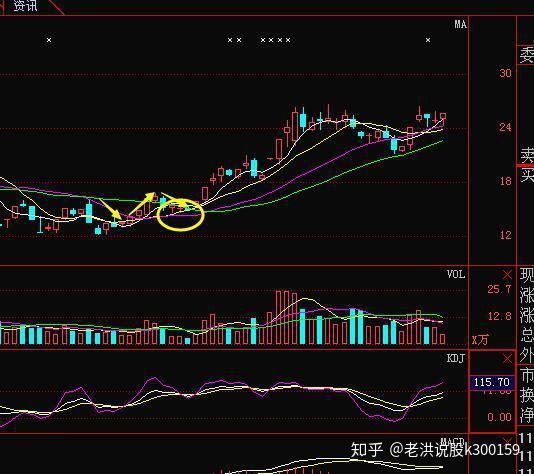This screenshot has width=534, height=474.
Task: Open the rightmost × info marker above the chart
Action: tap(428, 40)
